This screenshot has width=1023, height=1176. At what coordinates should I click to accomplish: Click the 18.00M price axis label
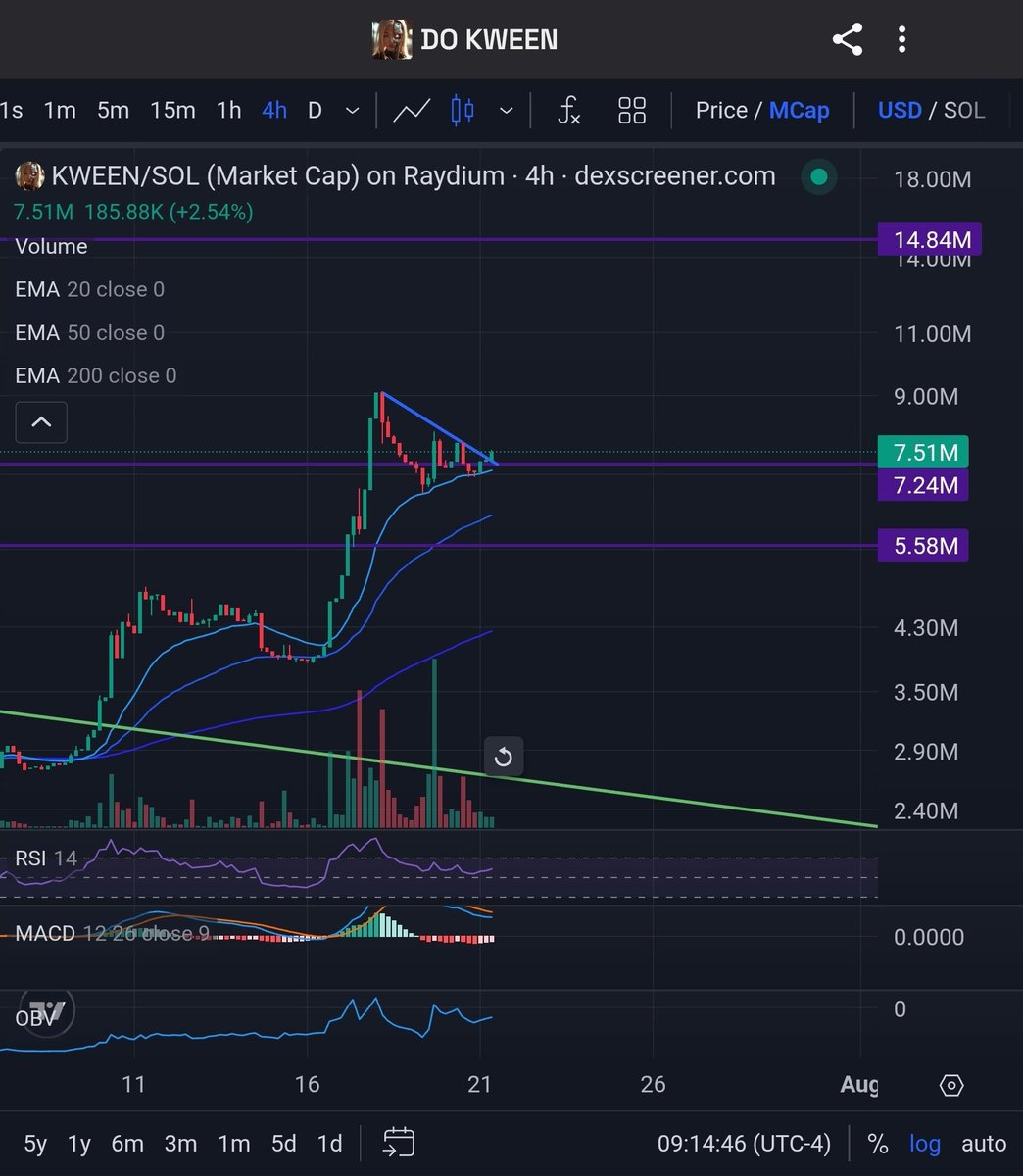pyautogui.click(x=932, y=178)
